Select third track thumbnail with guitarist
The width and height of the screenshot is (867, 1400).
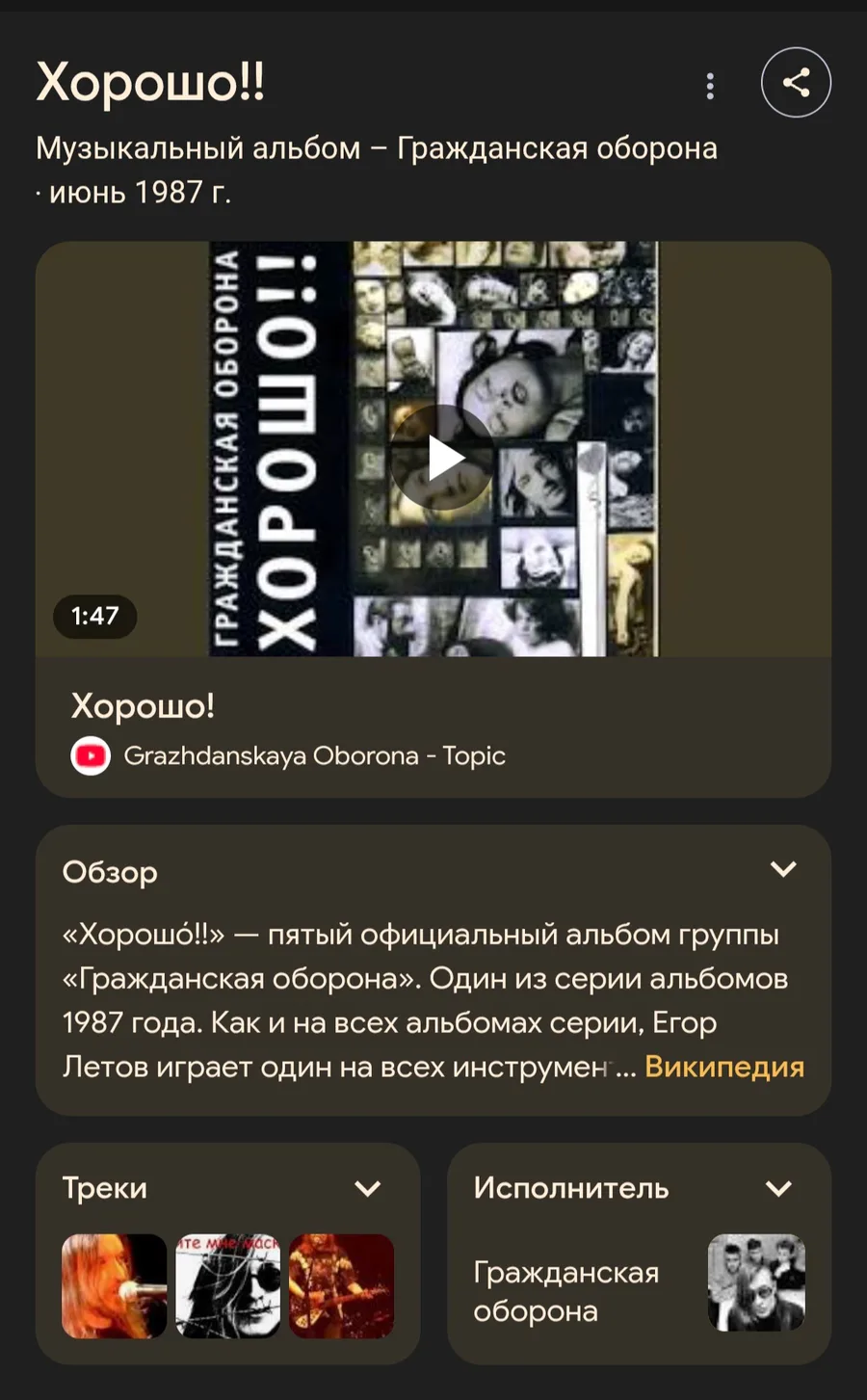click(x=342, y=1286)
